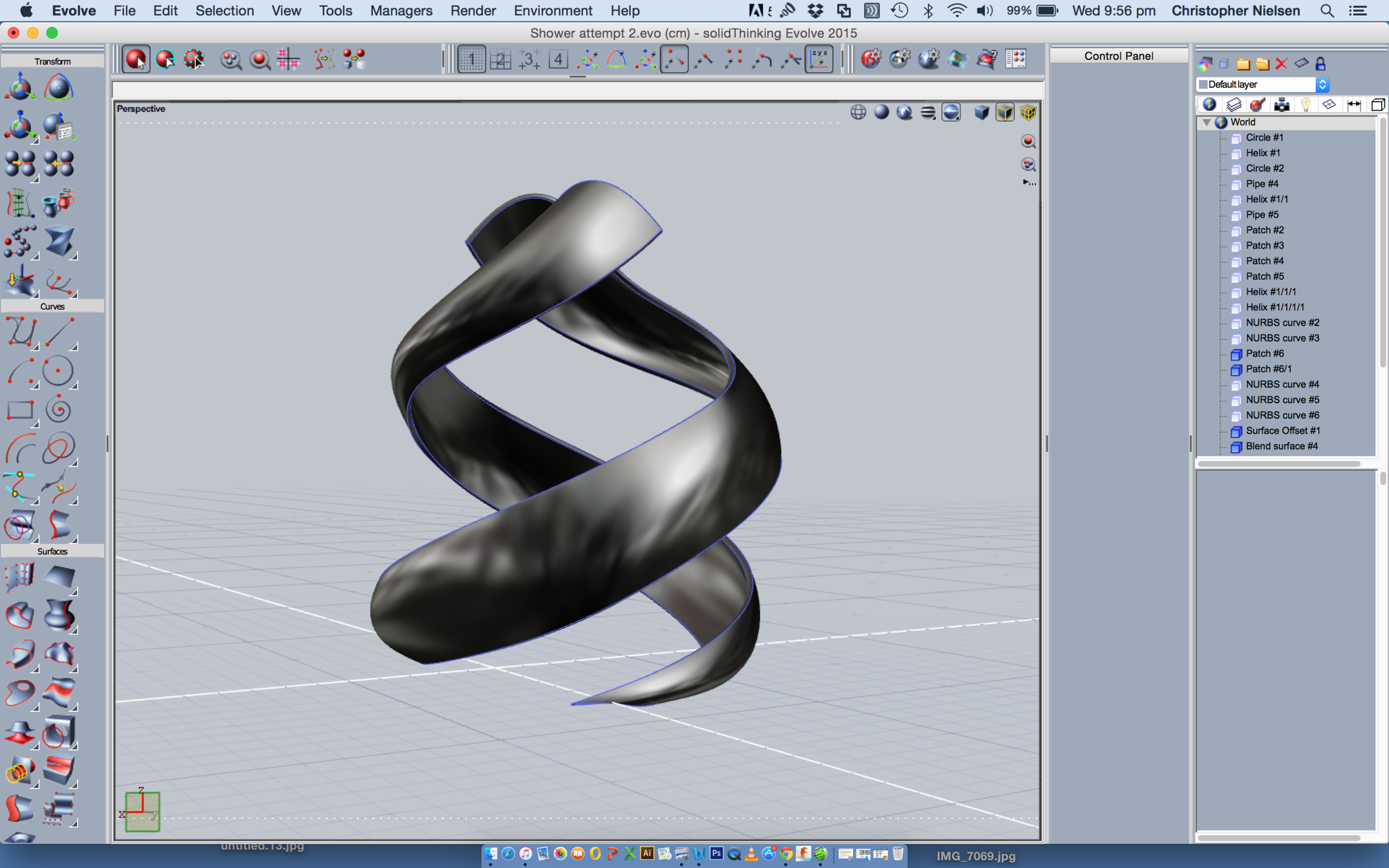Open the Environment menu

(x=552, y=11)
